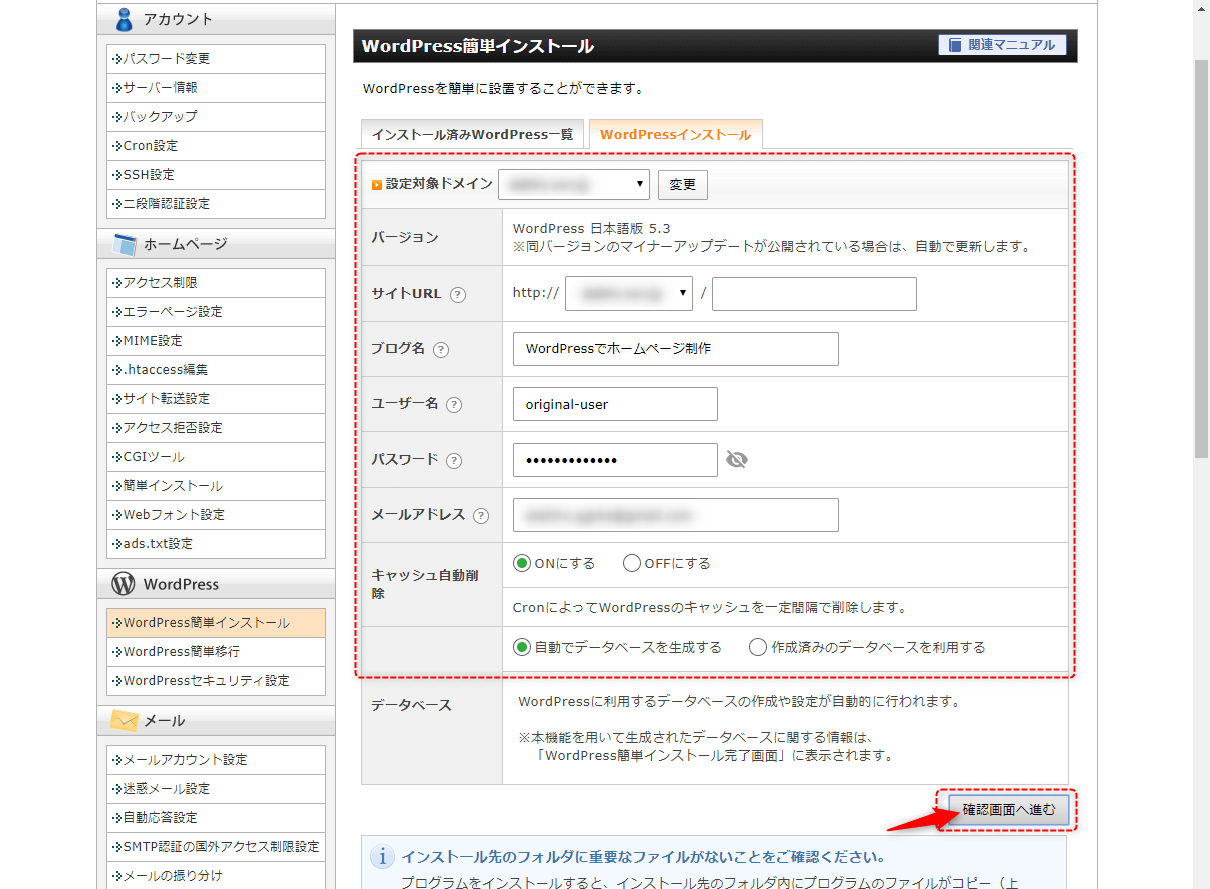Click the WordPress logo in sidebar

(124, 584)
